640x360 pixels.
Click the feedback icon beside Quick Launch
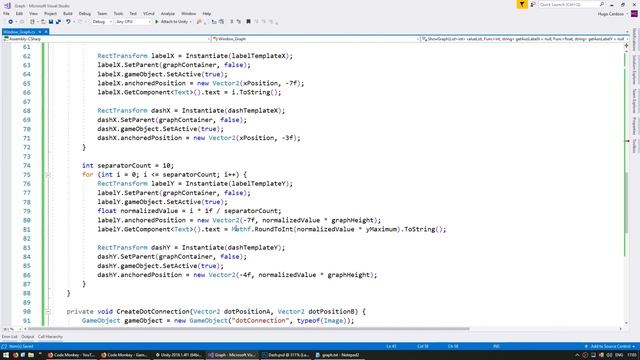click(x=533, y=4)
